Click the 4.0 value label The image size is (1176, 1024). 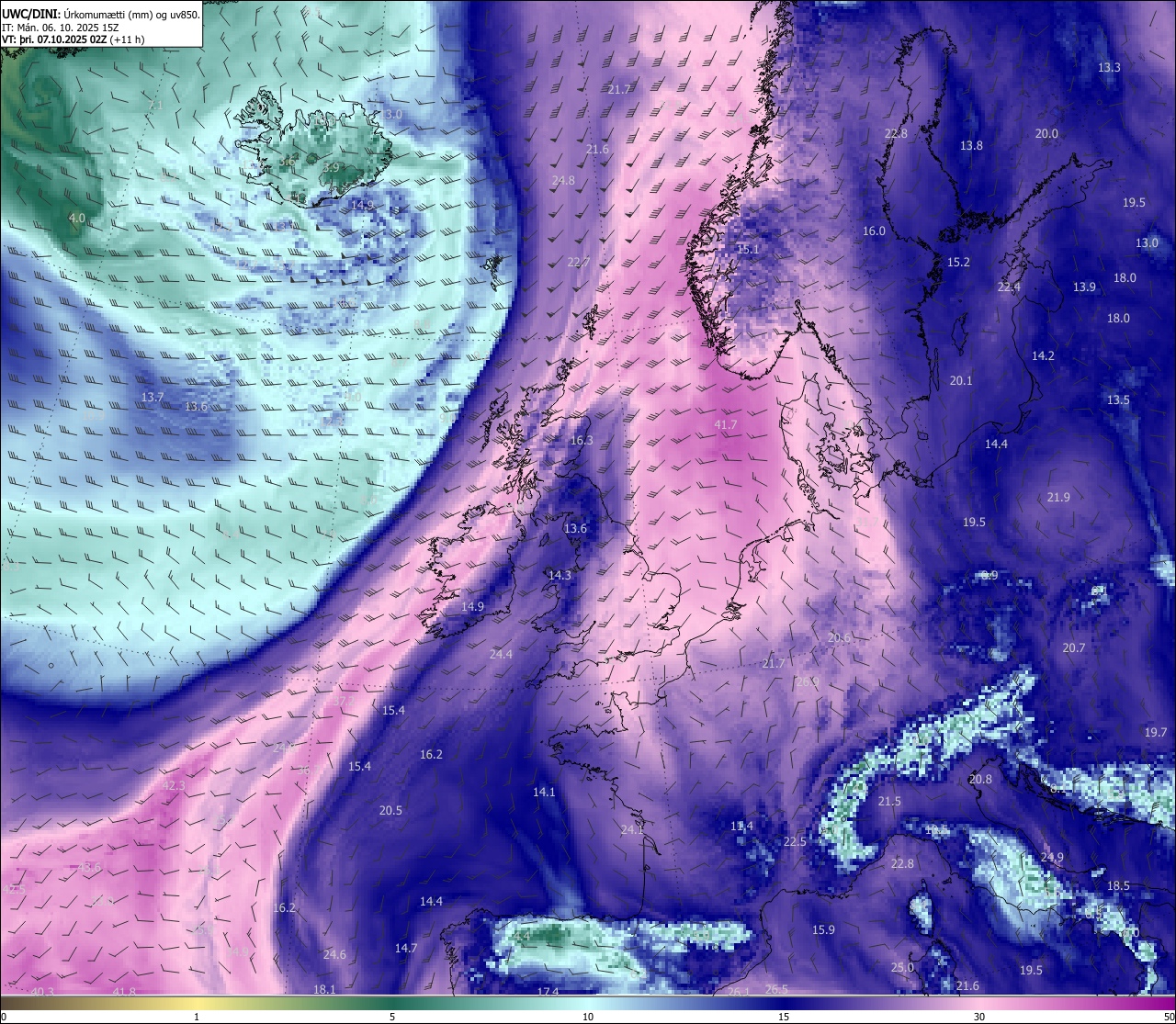pos(77,218)
